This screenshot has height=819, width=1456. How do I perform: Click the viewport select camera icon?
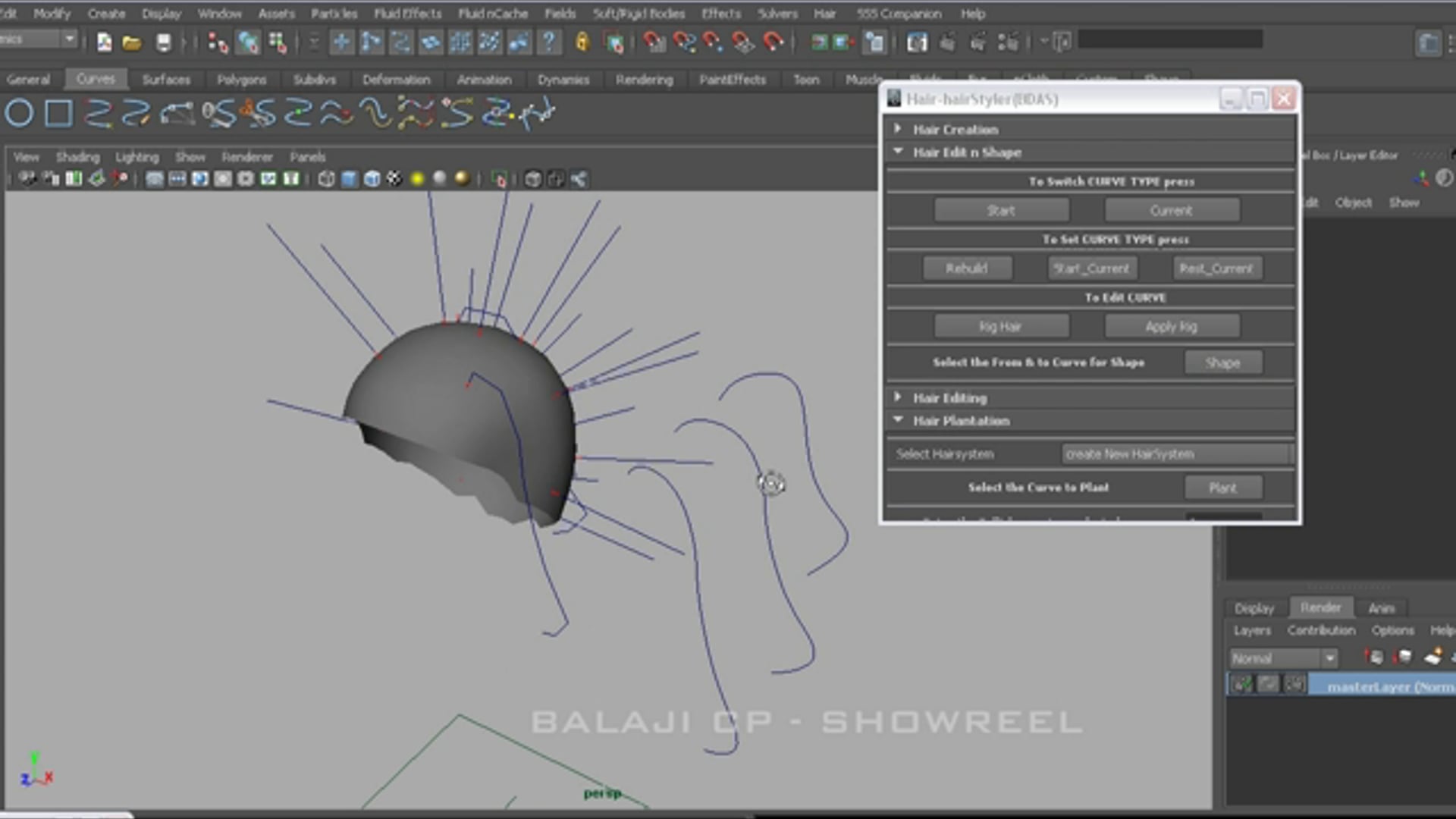pos(28,180)
